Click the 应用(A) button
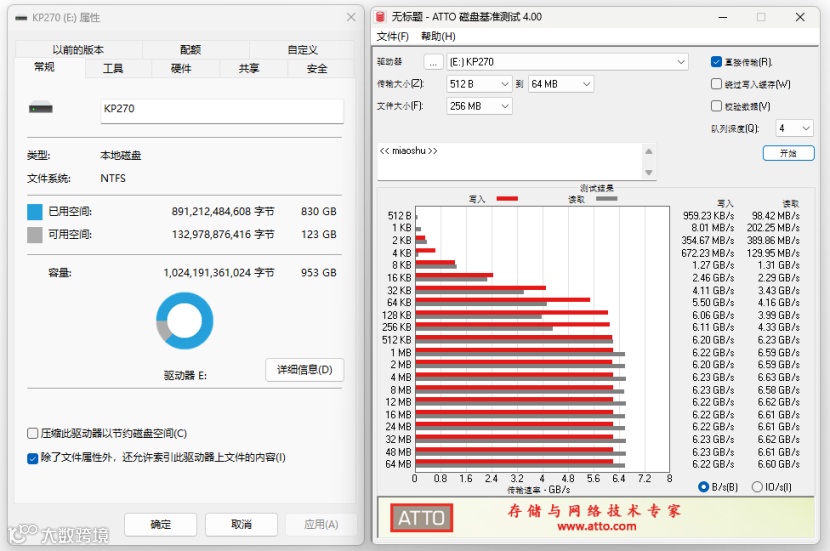 321,525
